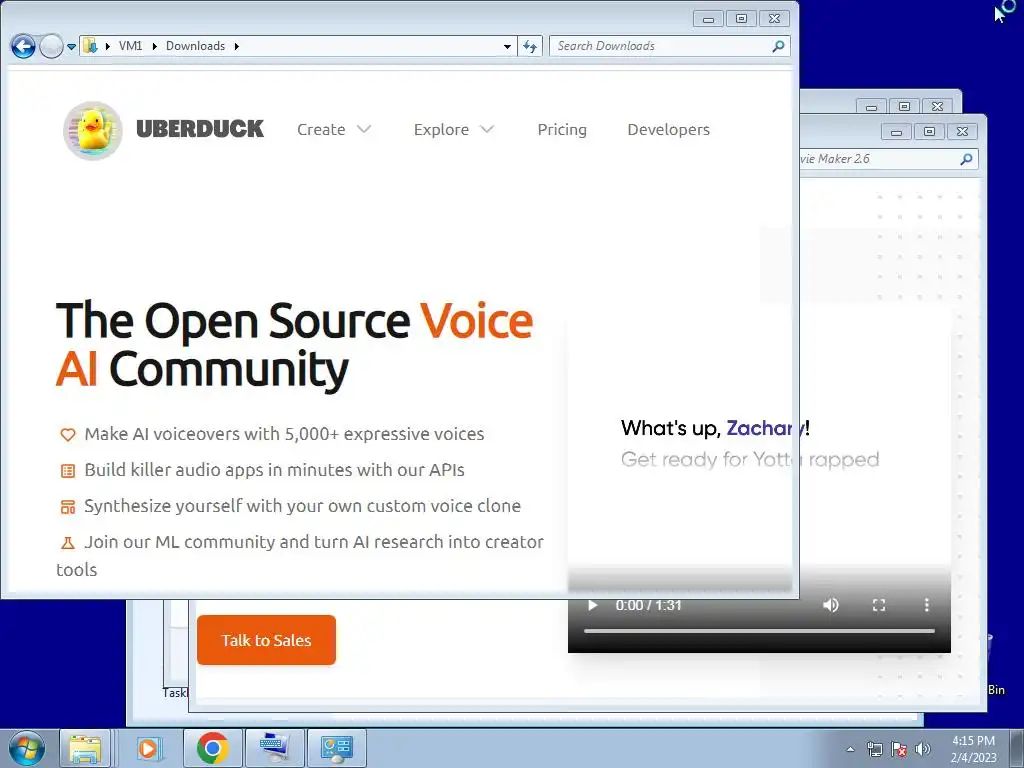
Task: Click the list icon beside audio apps line
Action: pyautogui.click(x=67, y=471)
